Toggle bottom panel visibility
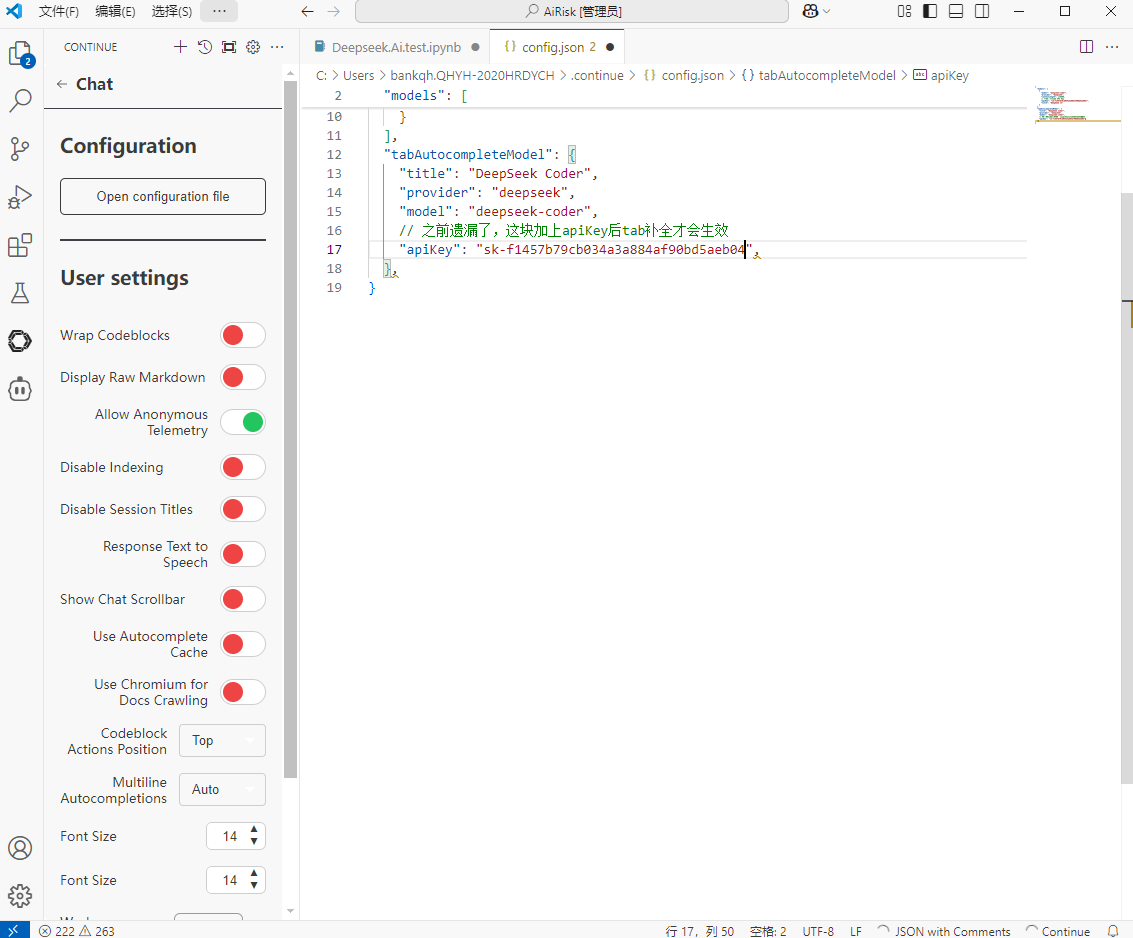 [956, 12]
